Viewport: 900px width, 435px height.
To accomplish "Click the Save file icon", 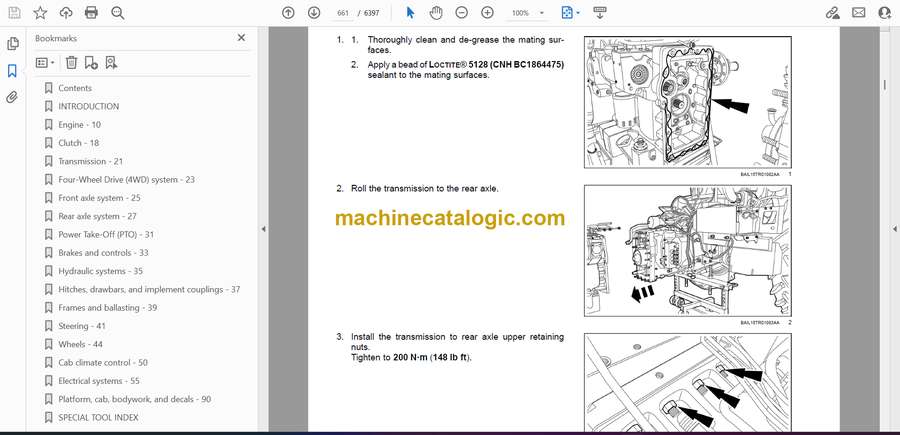I will (x=14, y=13).
